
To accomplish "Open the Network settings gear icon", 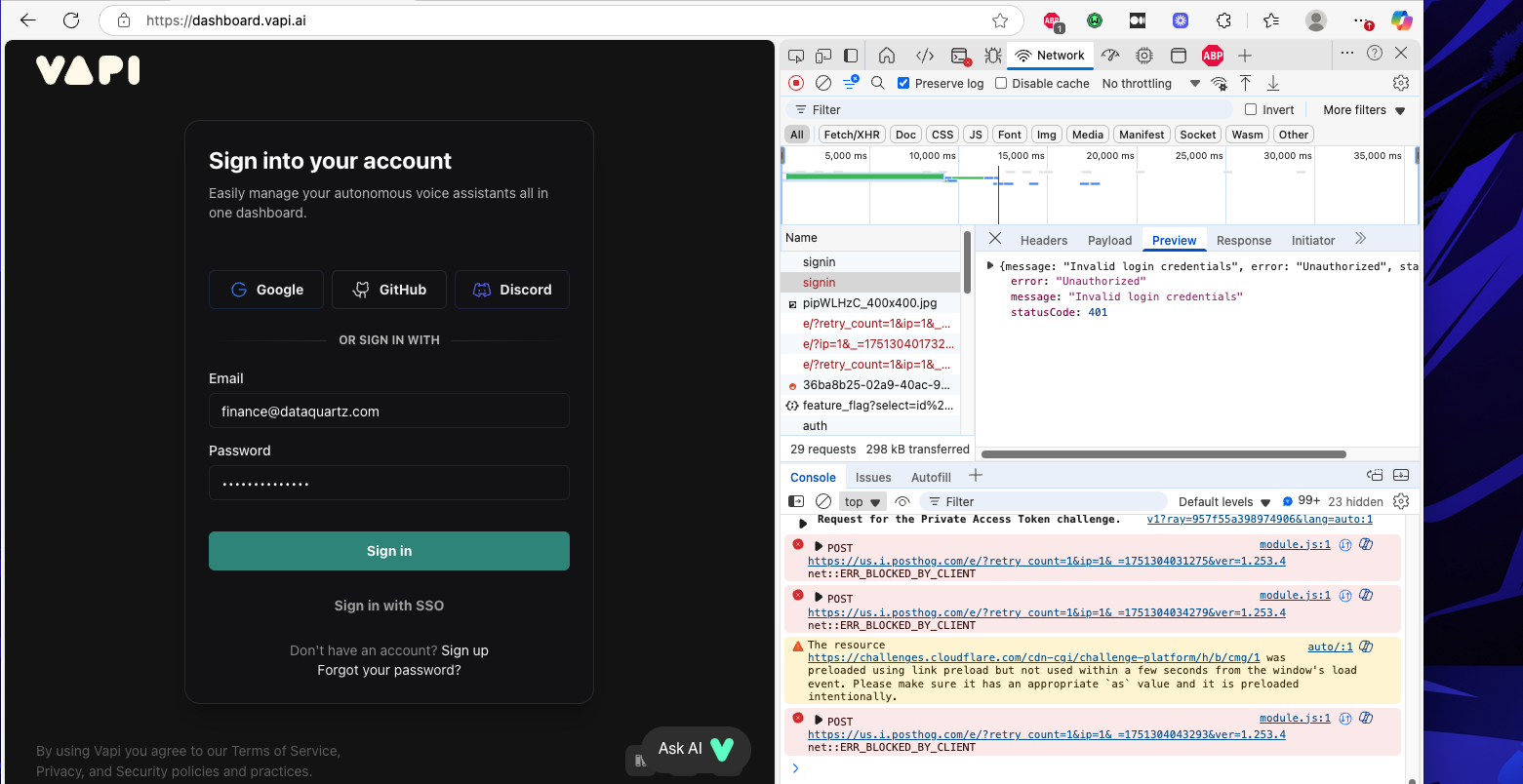I will coord(1401,83).
